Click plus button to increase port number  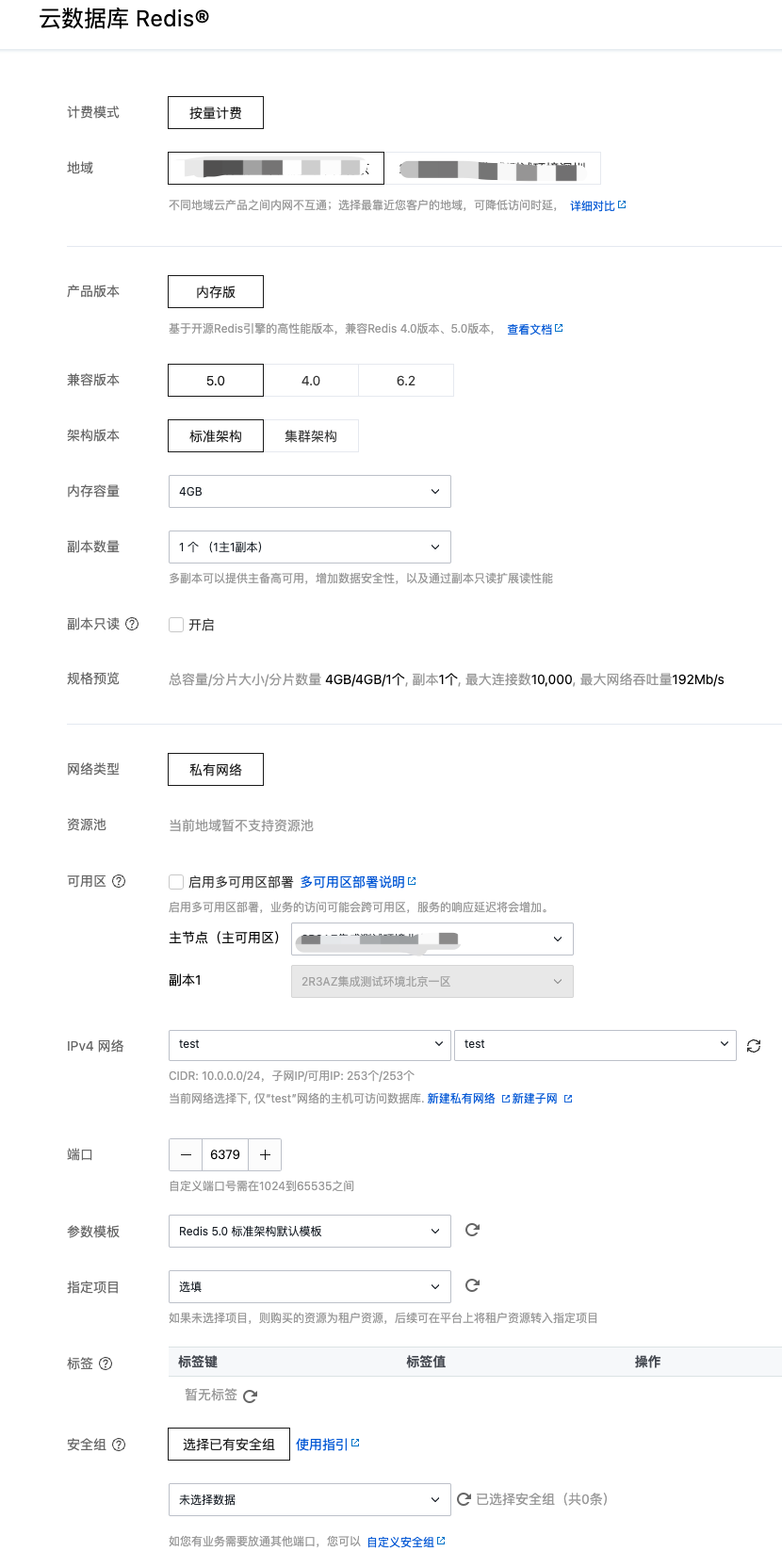coord(265,1154)
